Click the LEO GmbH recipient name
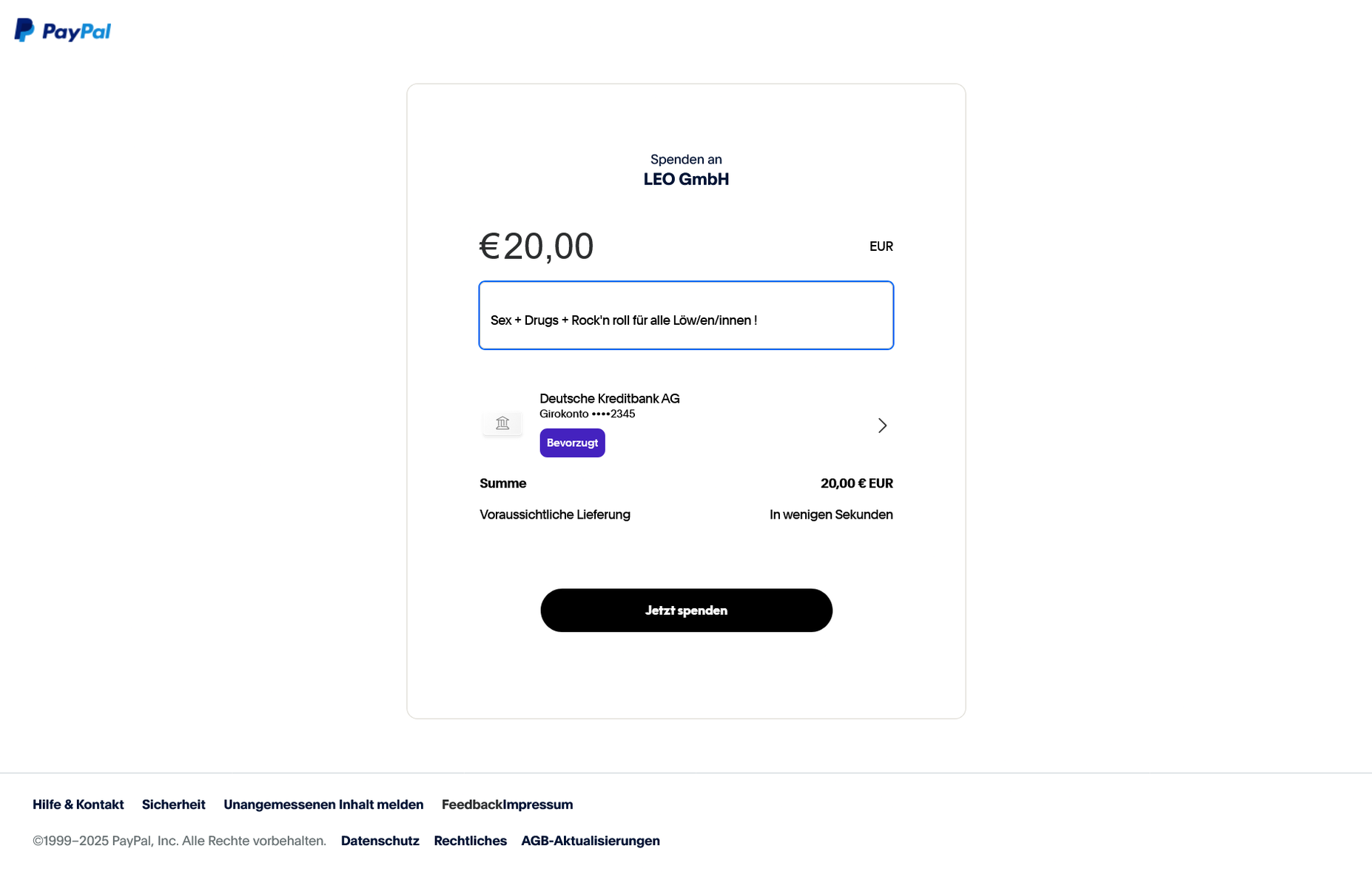The height and width of the screenshot is (888, 1372). pos(686,180)
